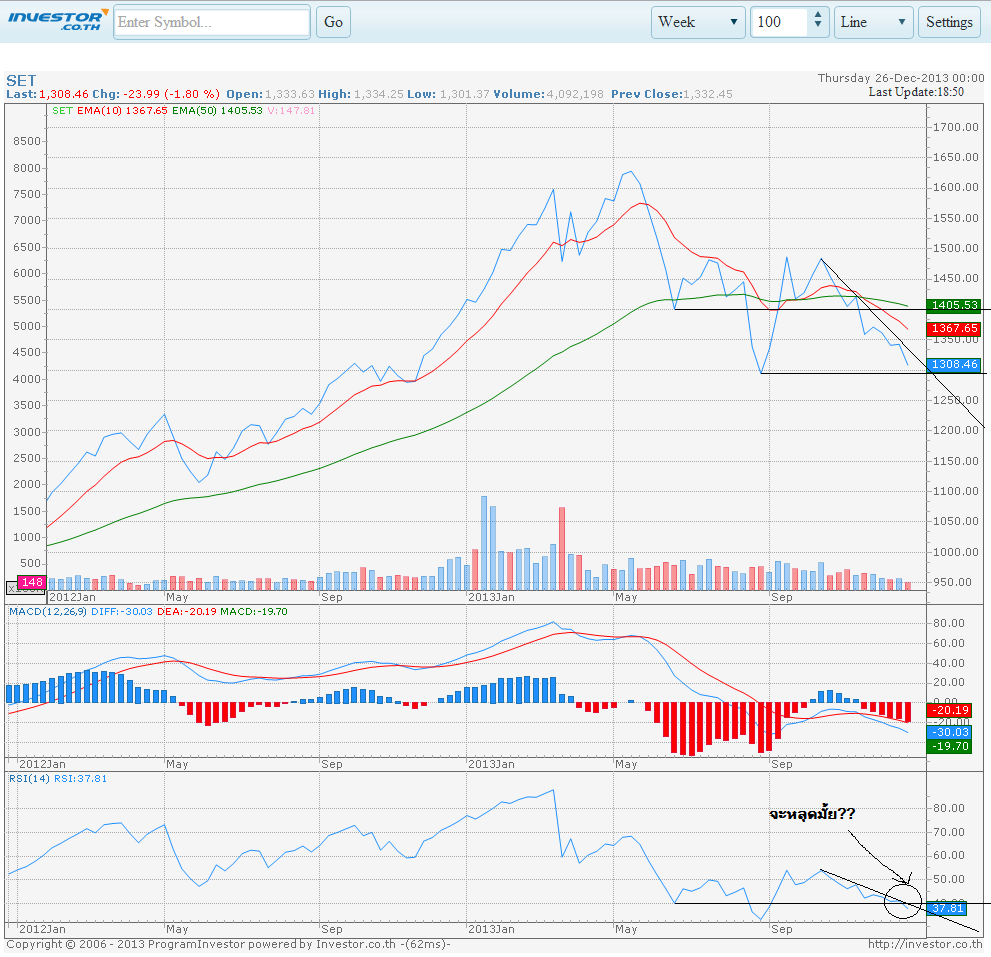Click the Prev Close value 1,332.45
991x957 pixels.
(x=708, y=94)
